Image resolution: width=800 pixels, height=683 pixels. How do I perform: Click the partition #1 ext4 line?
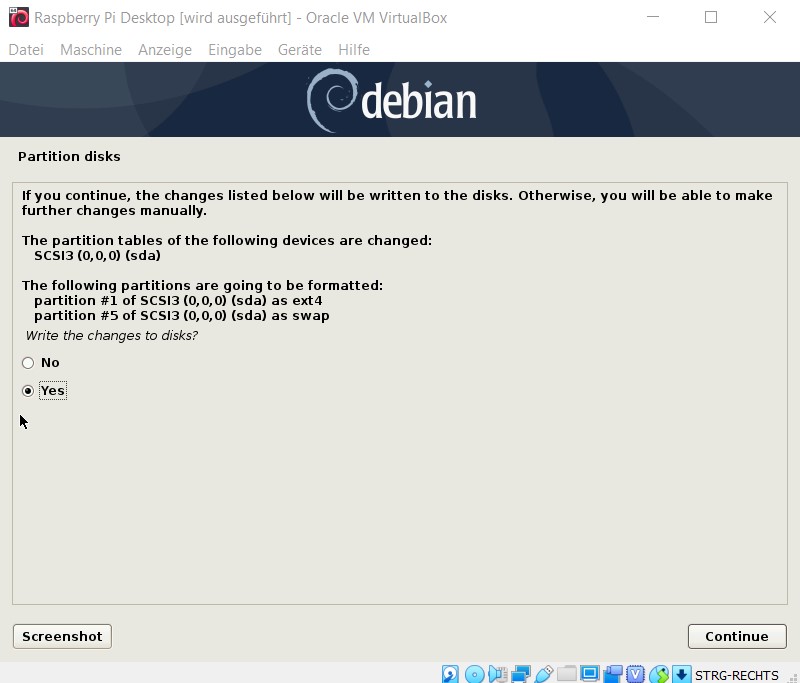click(x=178, y=300)
